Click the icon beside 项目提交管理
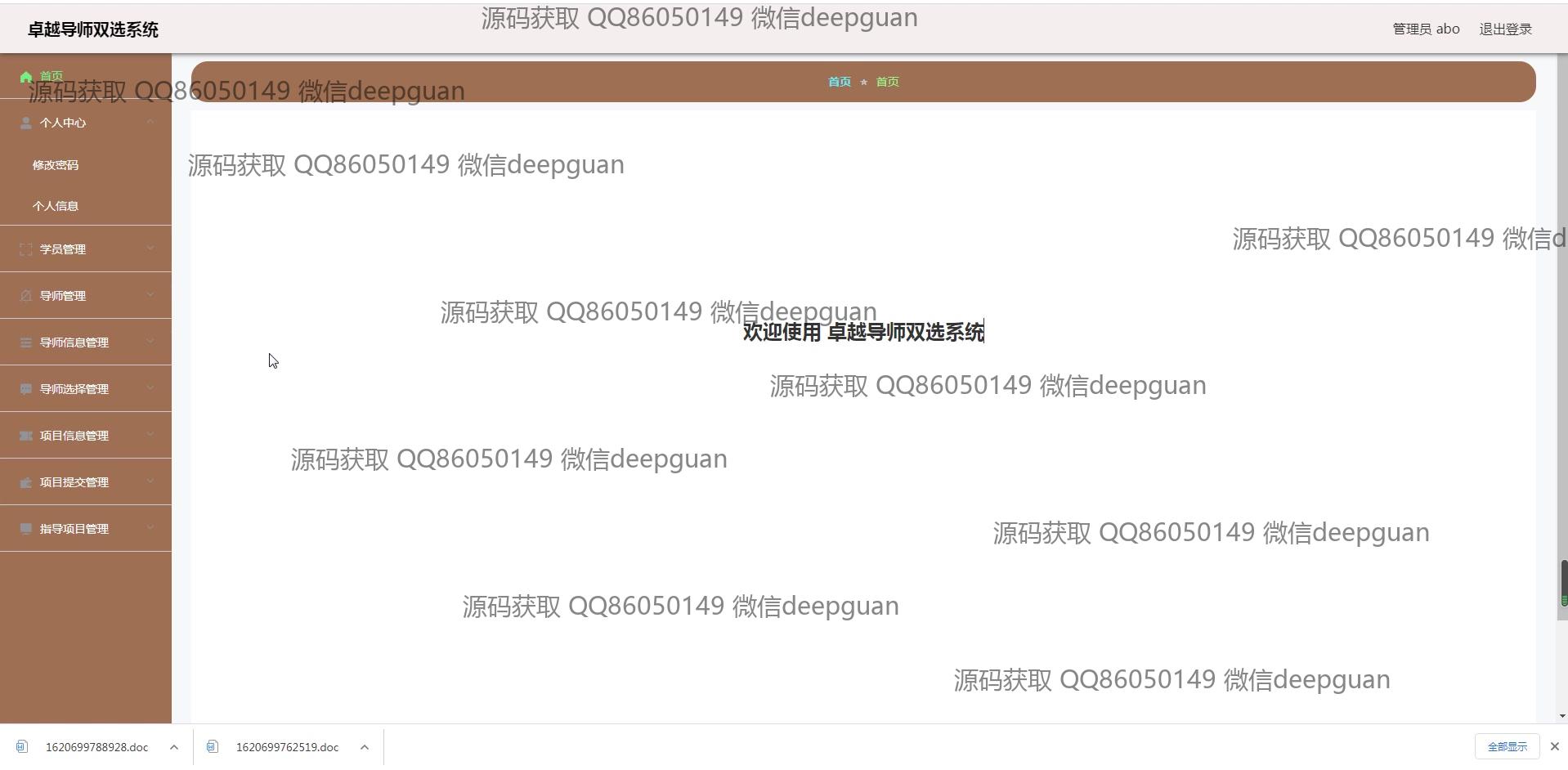The image size is (1568, 770). click(26, 482)
